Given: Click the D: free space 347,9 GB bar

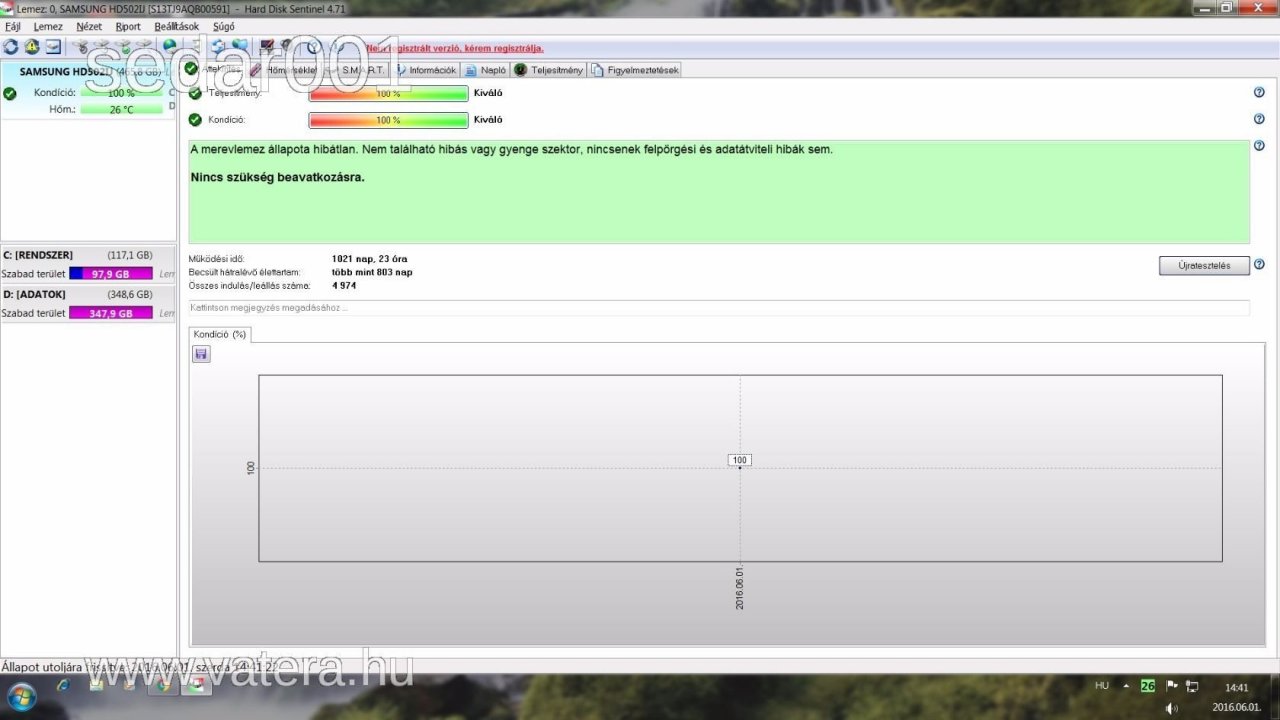Looking at the screenshot, I should 111,313.
